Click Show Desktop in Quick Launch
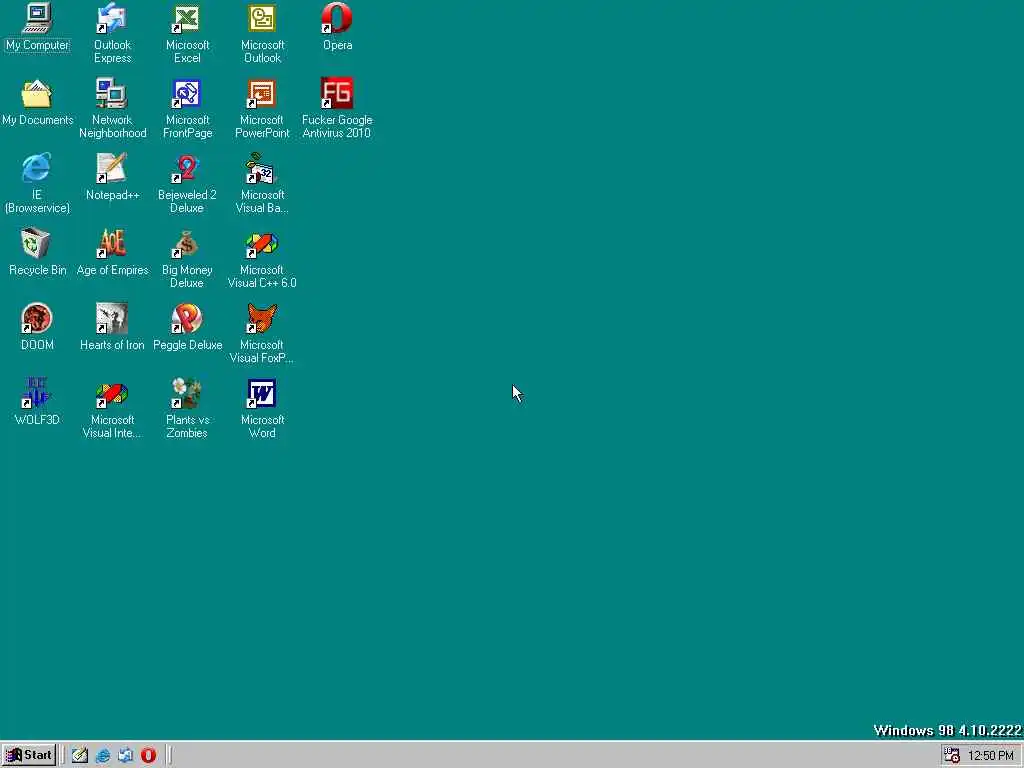Image resolution: width=1024 pixels, height=768 pixels. [80, 756]
